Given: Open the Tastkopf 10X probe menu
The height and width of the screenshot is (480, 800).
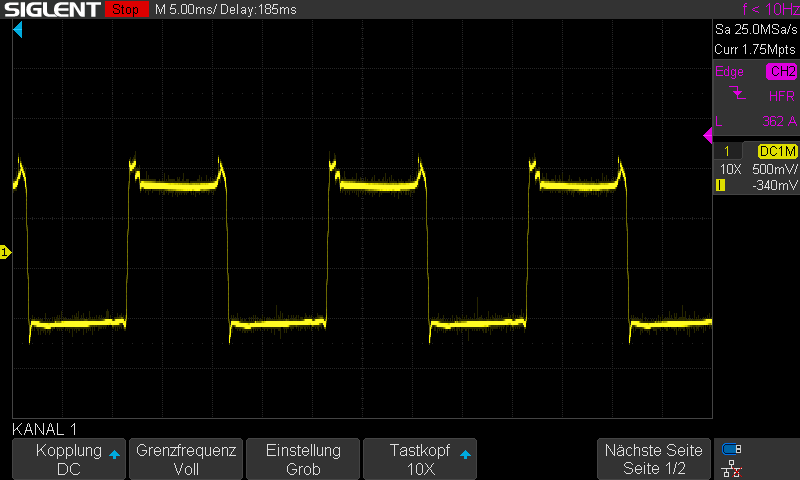Looking at the screenshot, I should point(420,459).
